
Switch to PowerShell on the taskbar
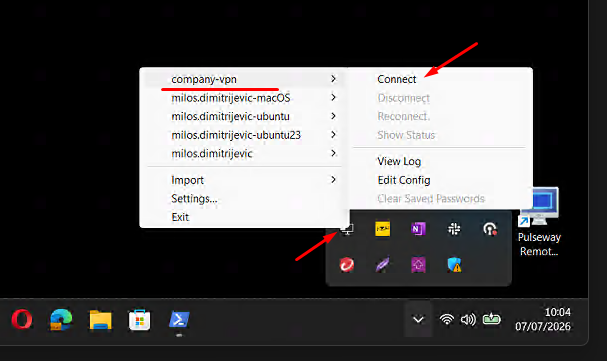179,320
